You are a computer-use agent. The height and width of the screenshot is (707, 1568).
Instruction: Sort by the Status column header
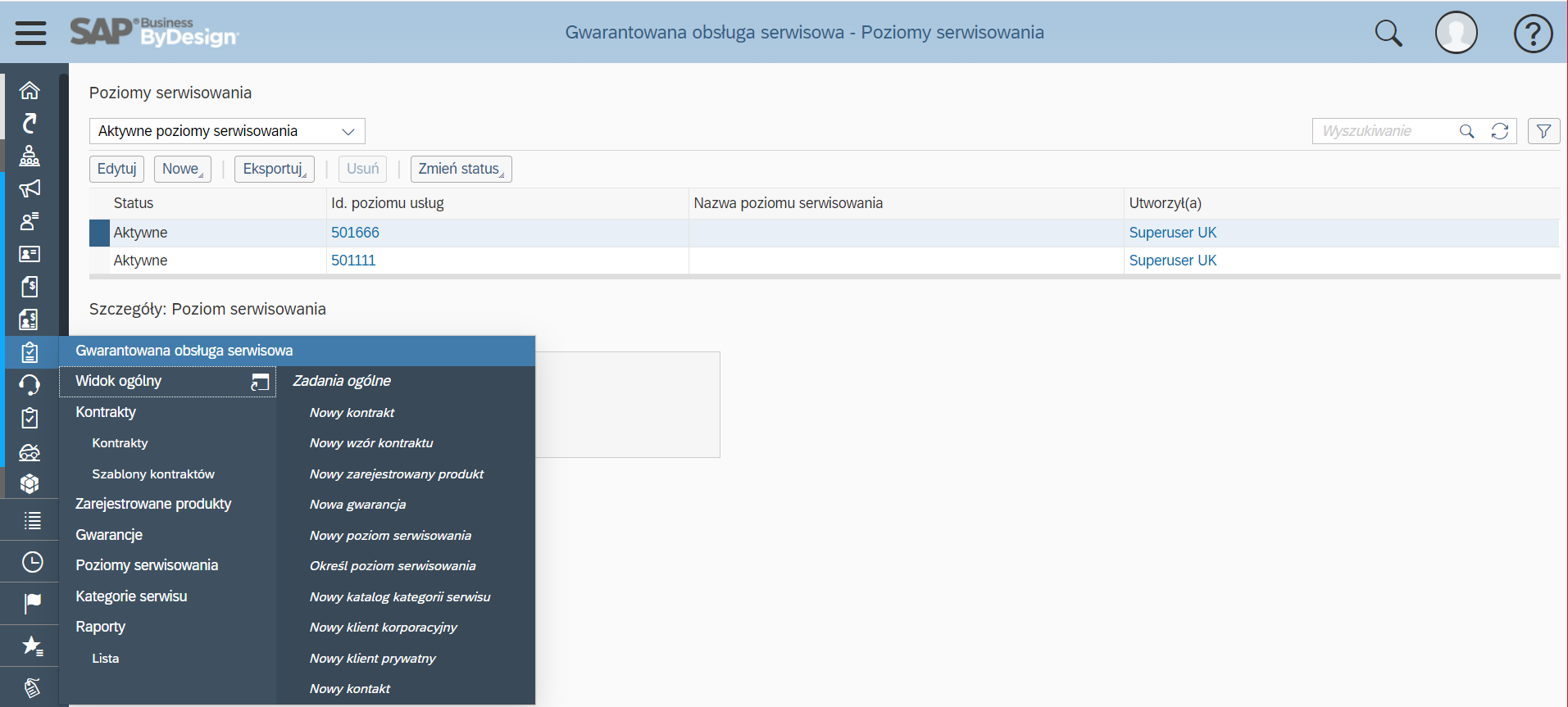134,203
